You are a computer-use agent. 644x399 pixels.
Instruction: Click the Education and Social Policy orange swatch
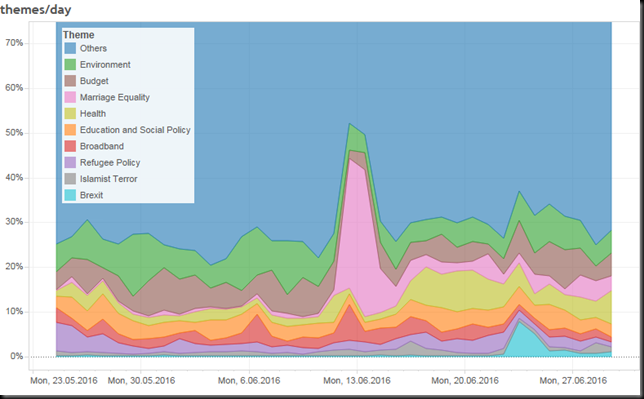70,130
